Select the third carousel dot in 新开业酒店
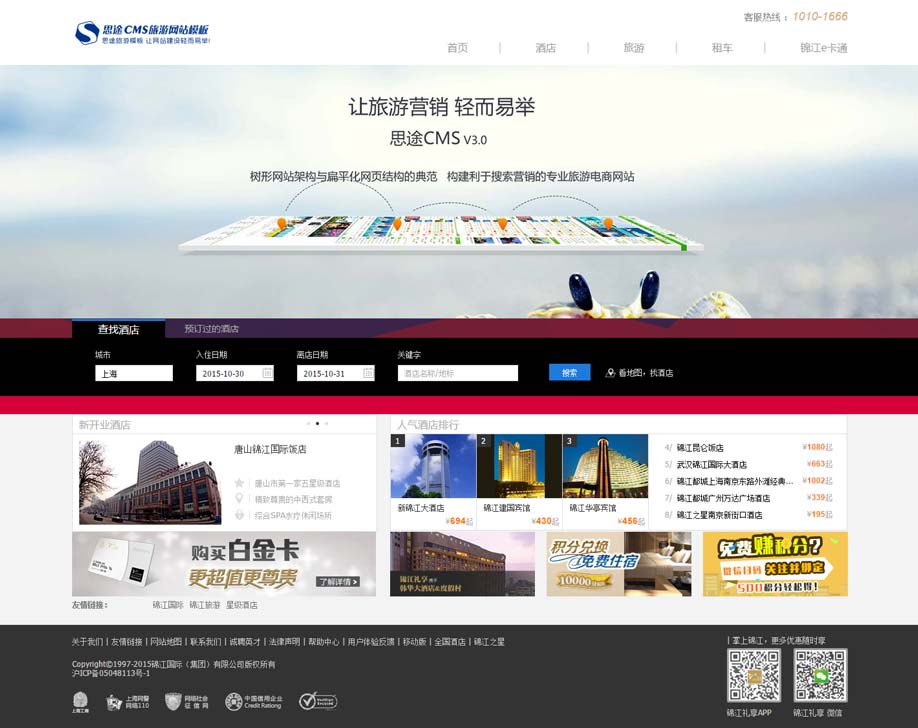The image size is (918, 728). [x=326, y=423]
